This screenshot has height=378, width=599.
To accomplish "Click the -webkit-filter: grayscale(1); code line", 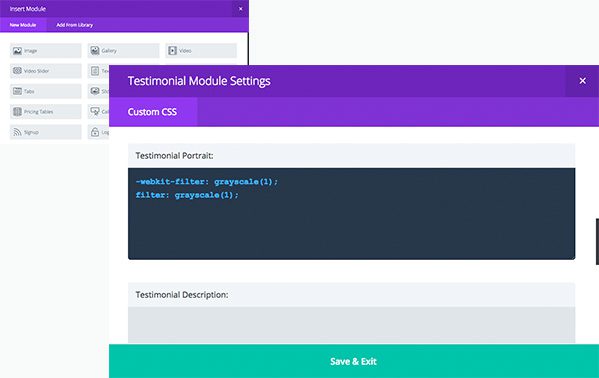I will click(207, 182).
